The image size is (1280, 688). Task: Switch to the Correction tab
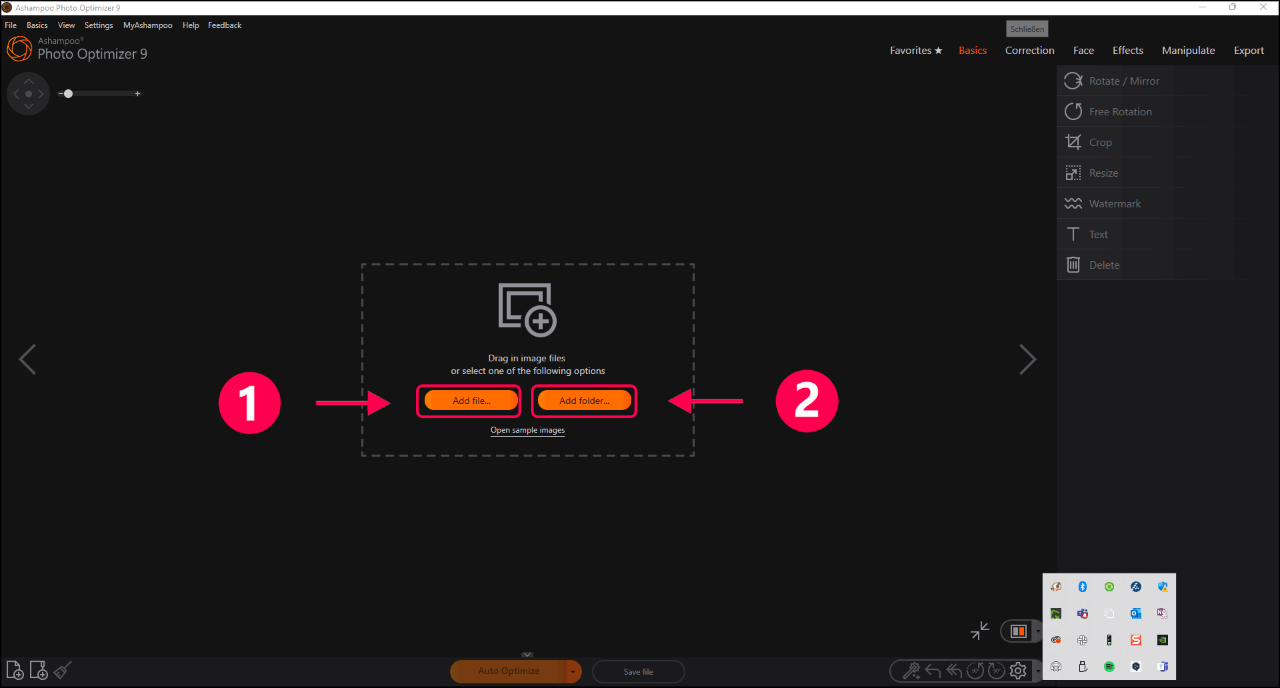1030,51
